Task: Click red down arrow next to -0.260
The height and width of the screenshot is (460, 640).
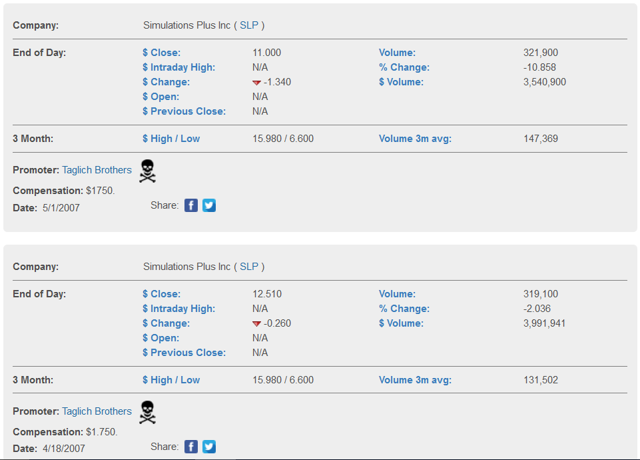Action: 256,324
